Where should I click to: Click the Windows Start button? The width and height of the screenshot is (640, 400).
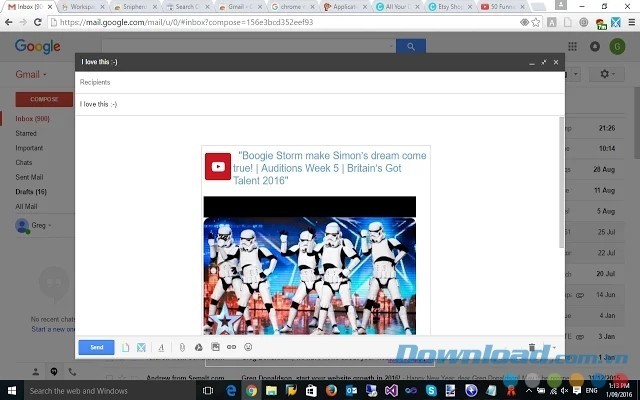coord(10,391)
